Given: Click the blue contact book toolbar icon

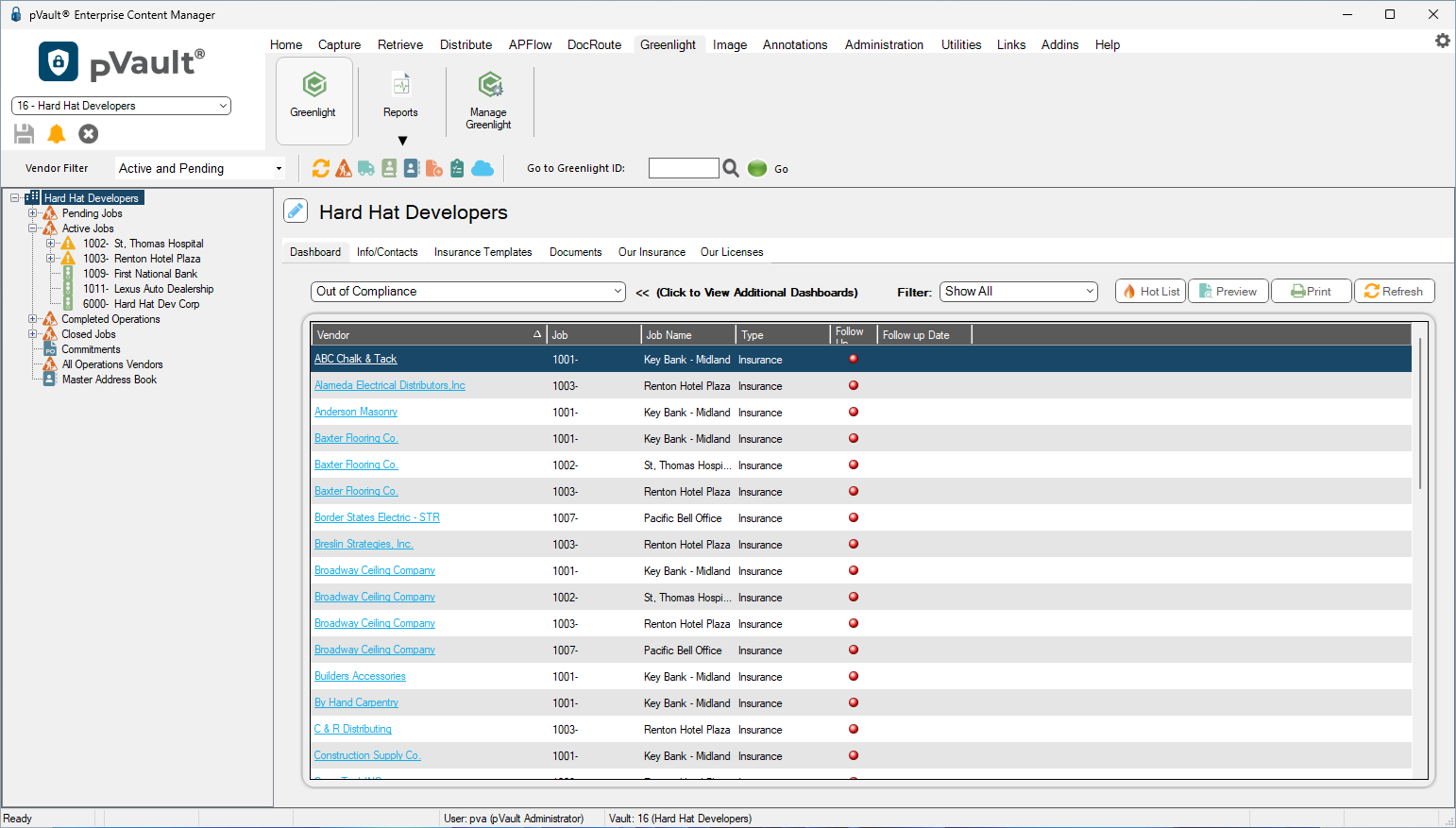Looking at the screenshot, I should coord(412,168).
